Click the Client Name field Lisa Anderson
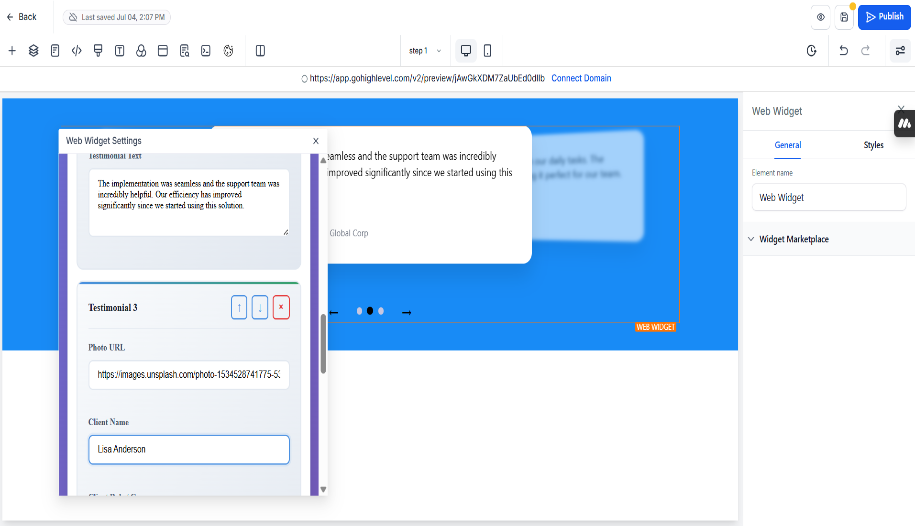The height and width of the screenshot is (526, 915). (189, 450)
